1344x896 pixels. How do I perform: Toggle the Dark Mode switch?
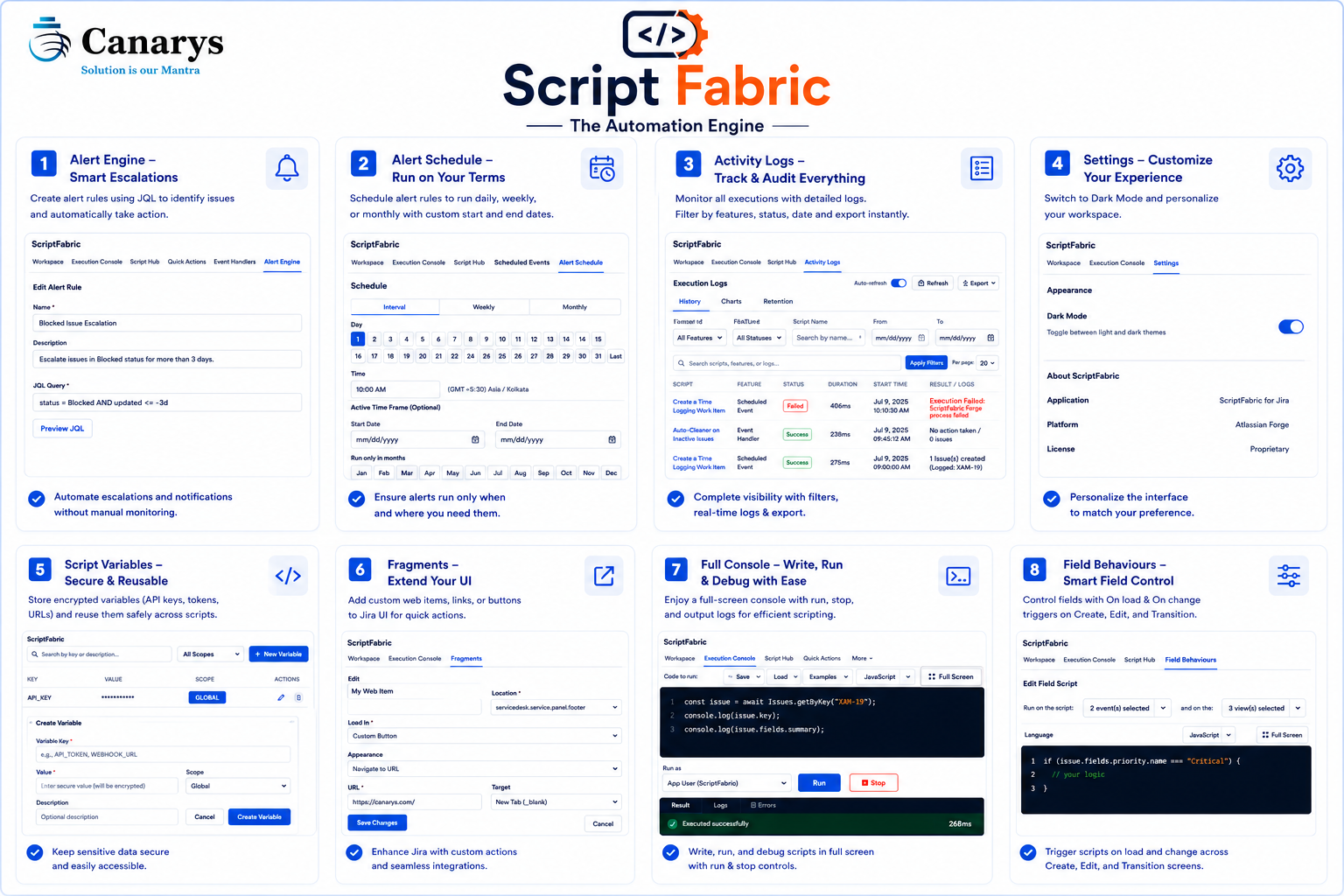[x=1291, y=326]
